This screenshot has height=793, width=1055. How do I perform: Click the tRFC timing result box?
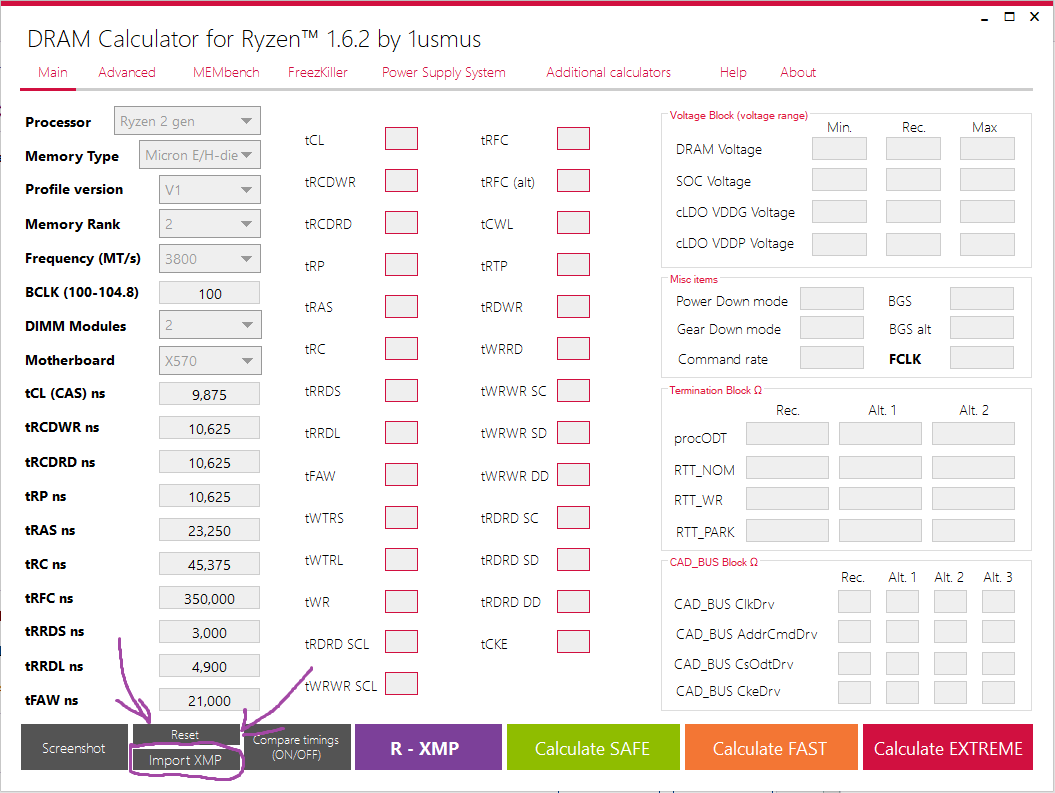[x=573, y=139]
